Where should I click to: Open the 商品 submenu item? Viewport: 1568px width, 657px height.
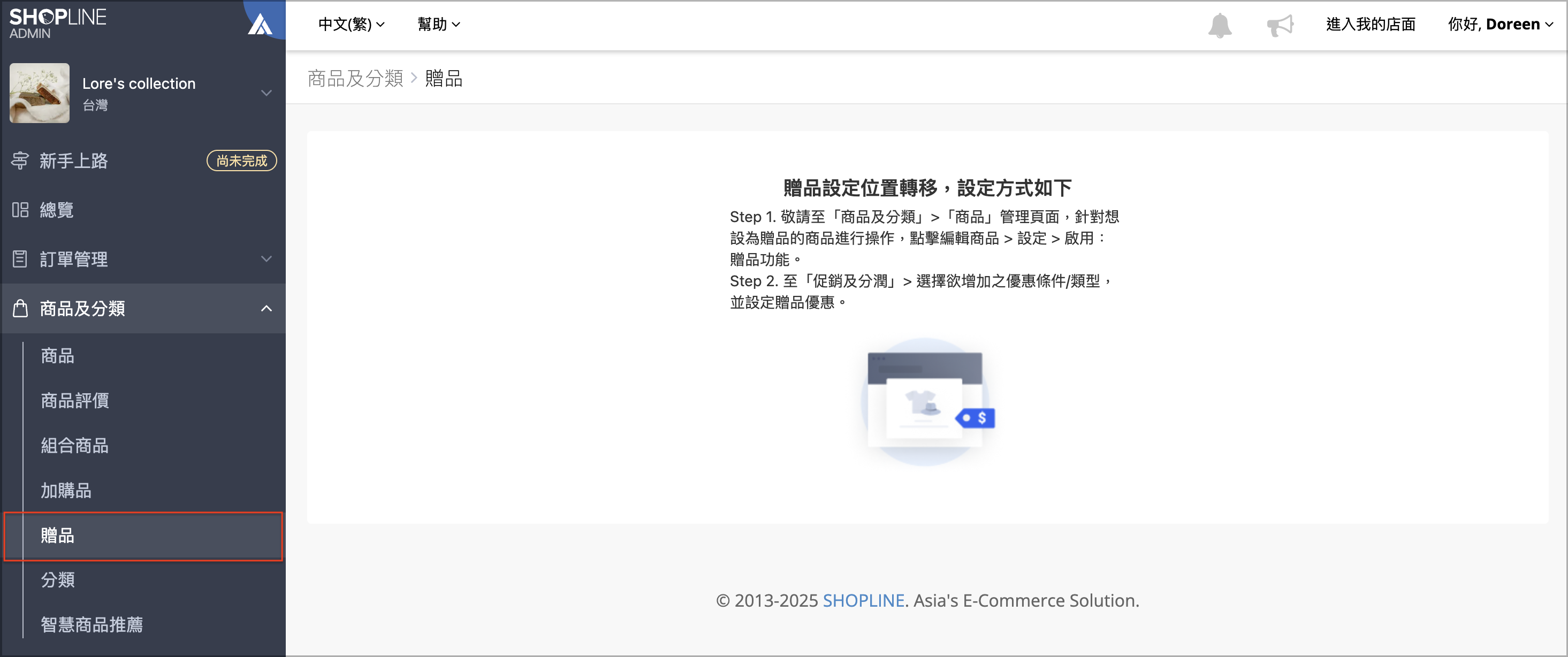pyautogui.click(x=57, y=356)
